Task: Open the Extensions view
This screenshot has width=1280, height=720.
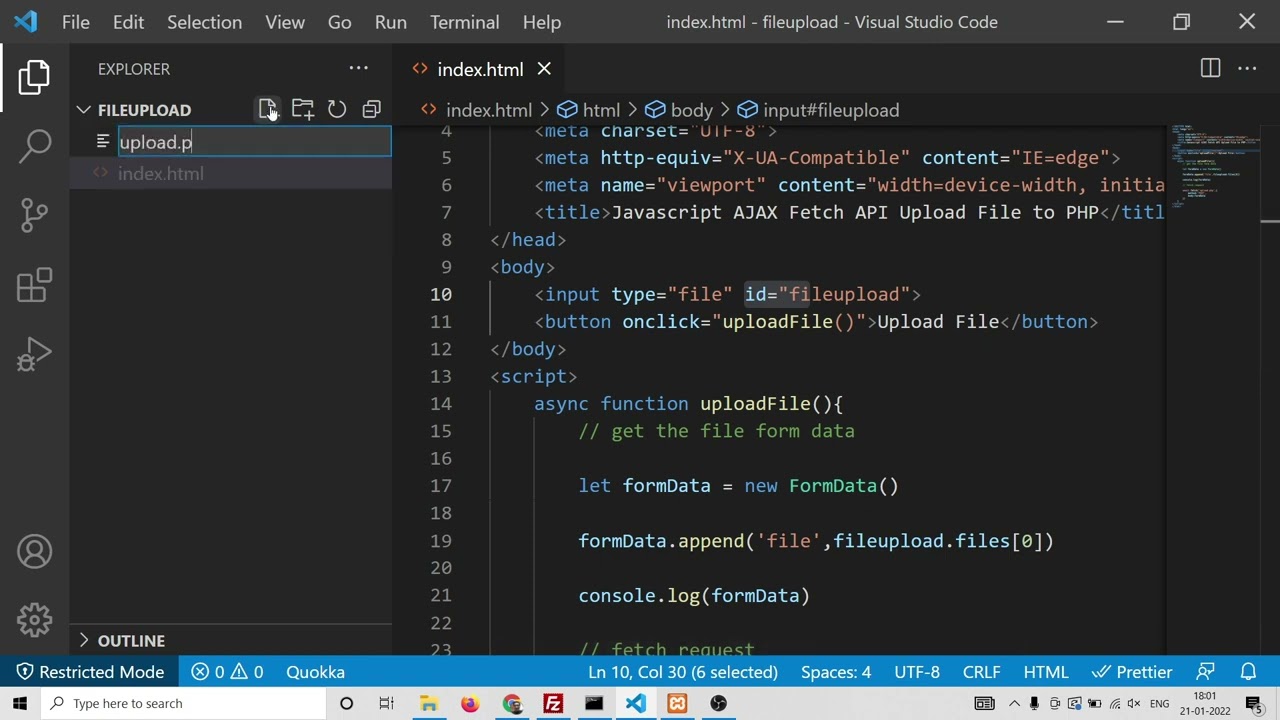Action: 34,285
